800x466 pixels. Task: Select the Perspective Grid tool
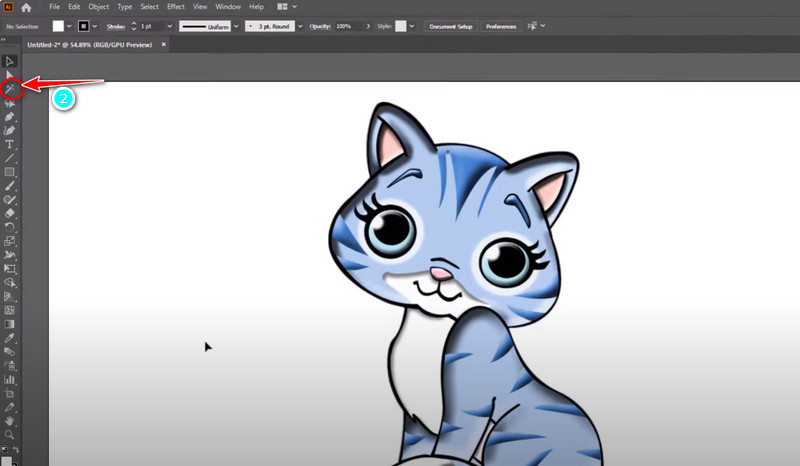pyautogui.click(x=9, y=296)
